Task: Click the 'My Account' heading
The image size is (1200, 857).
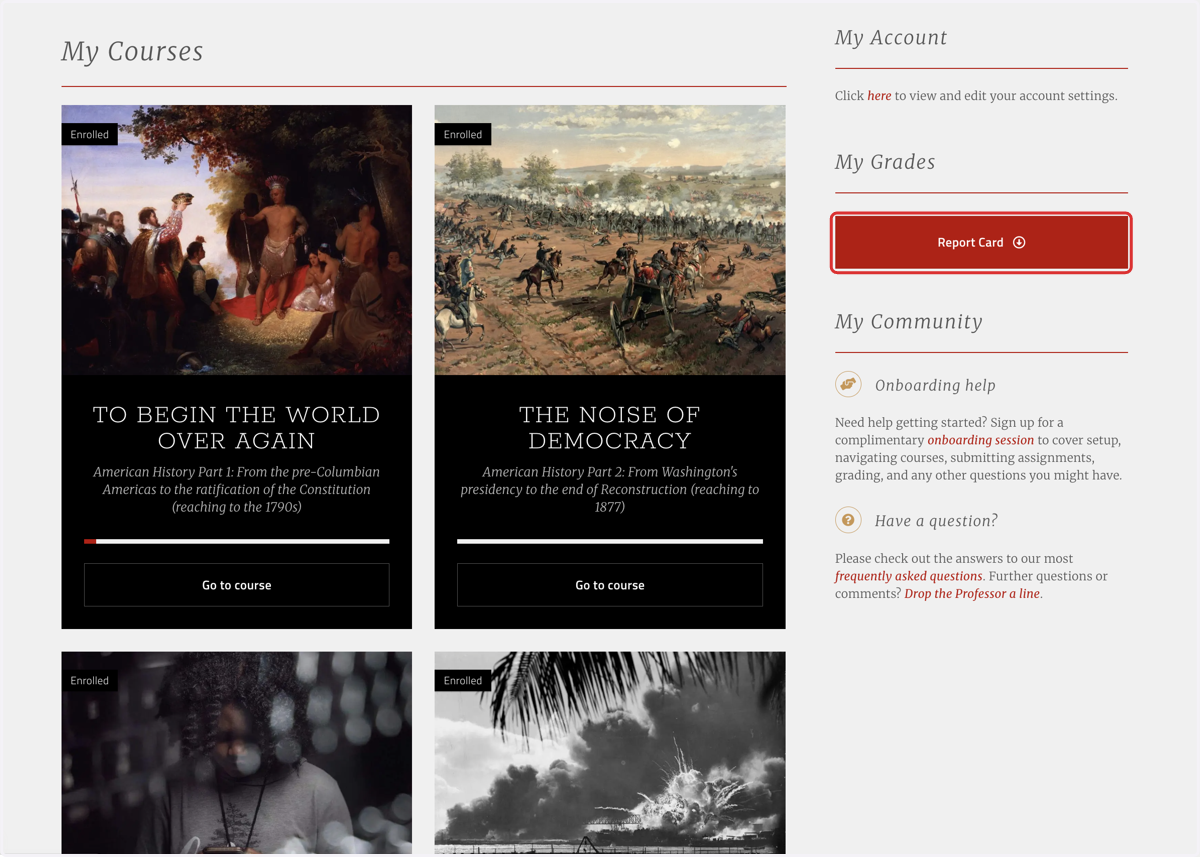Action: (891, 38)
